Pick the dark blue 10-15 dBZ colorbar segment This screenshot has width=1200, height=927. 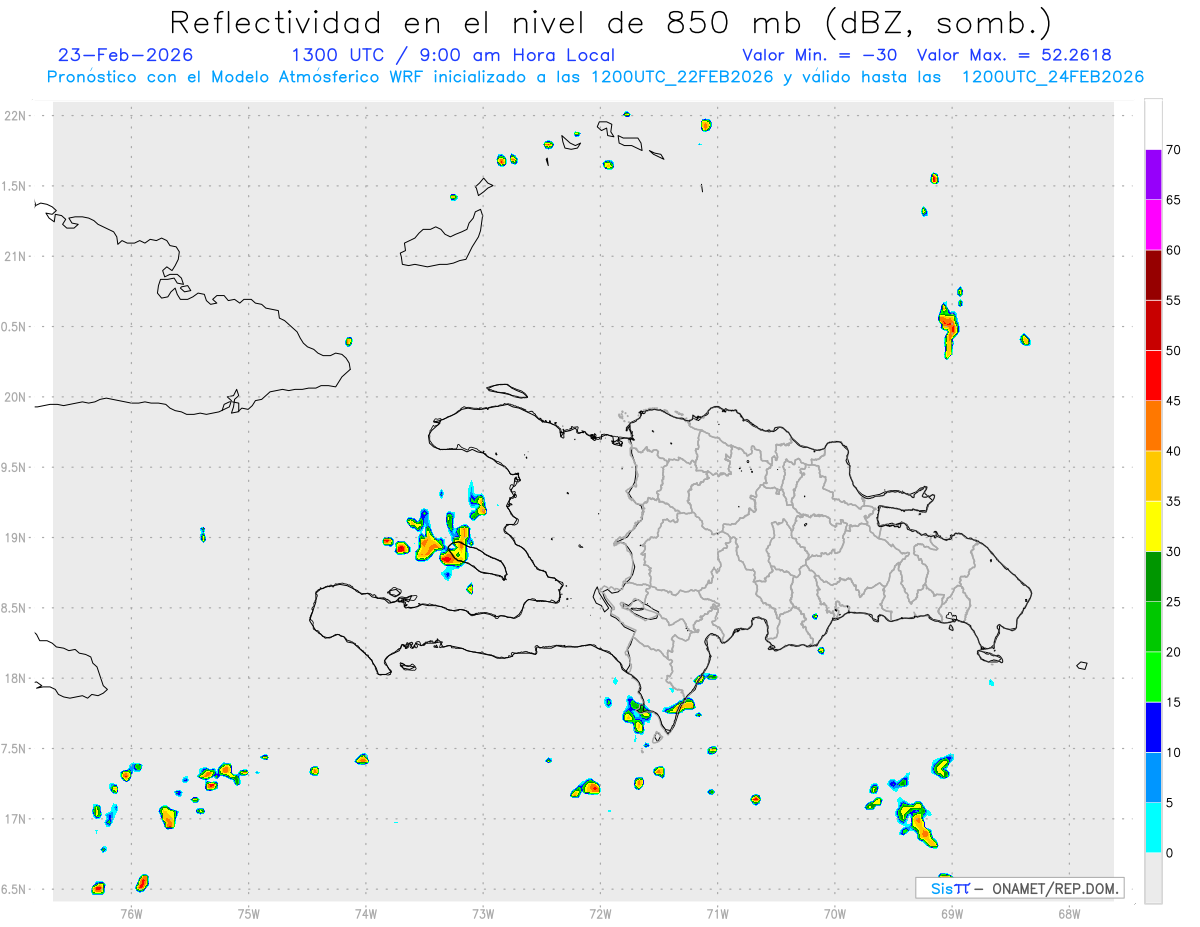pos(1153,727)
